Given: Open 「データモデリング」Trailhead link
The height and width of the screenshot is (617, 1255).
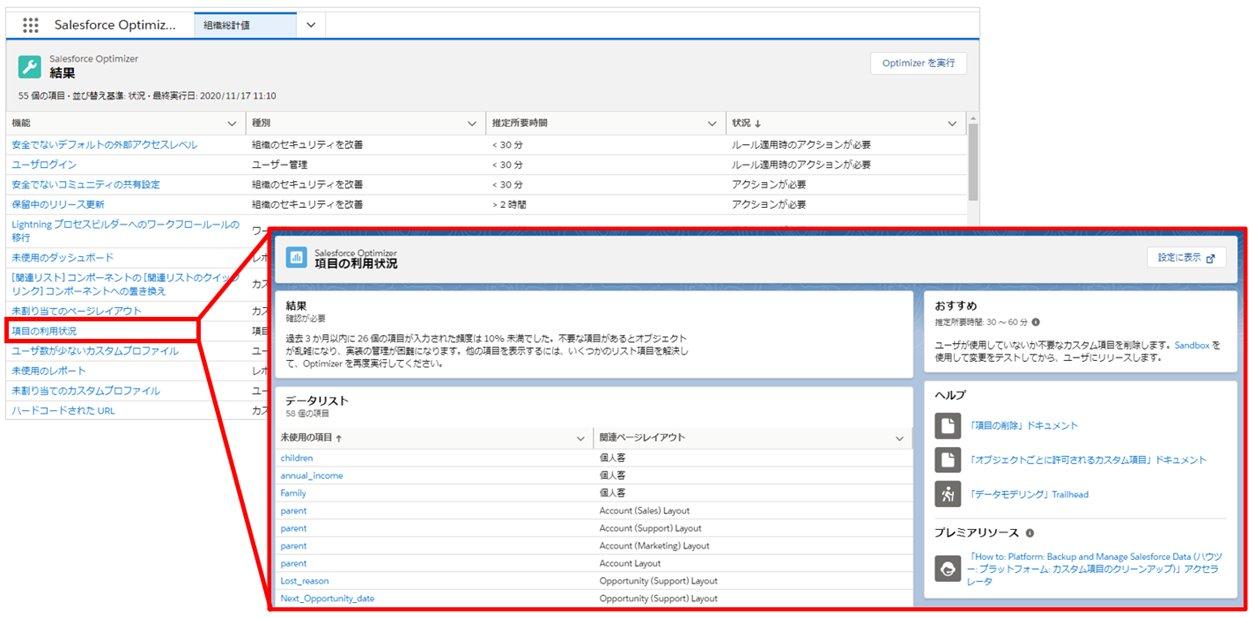Looking at the screenshot, I should (x=1028, y=494).
